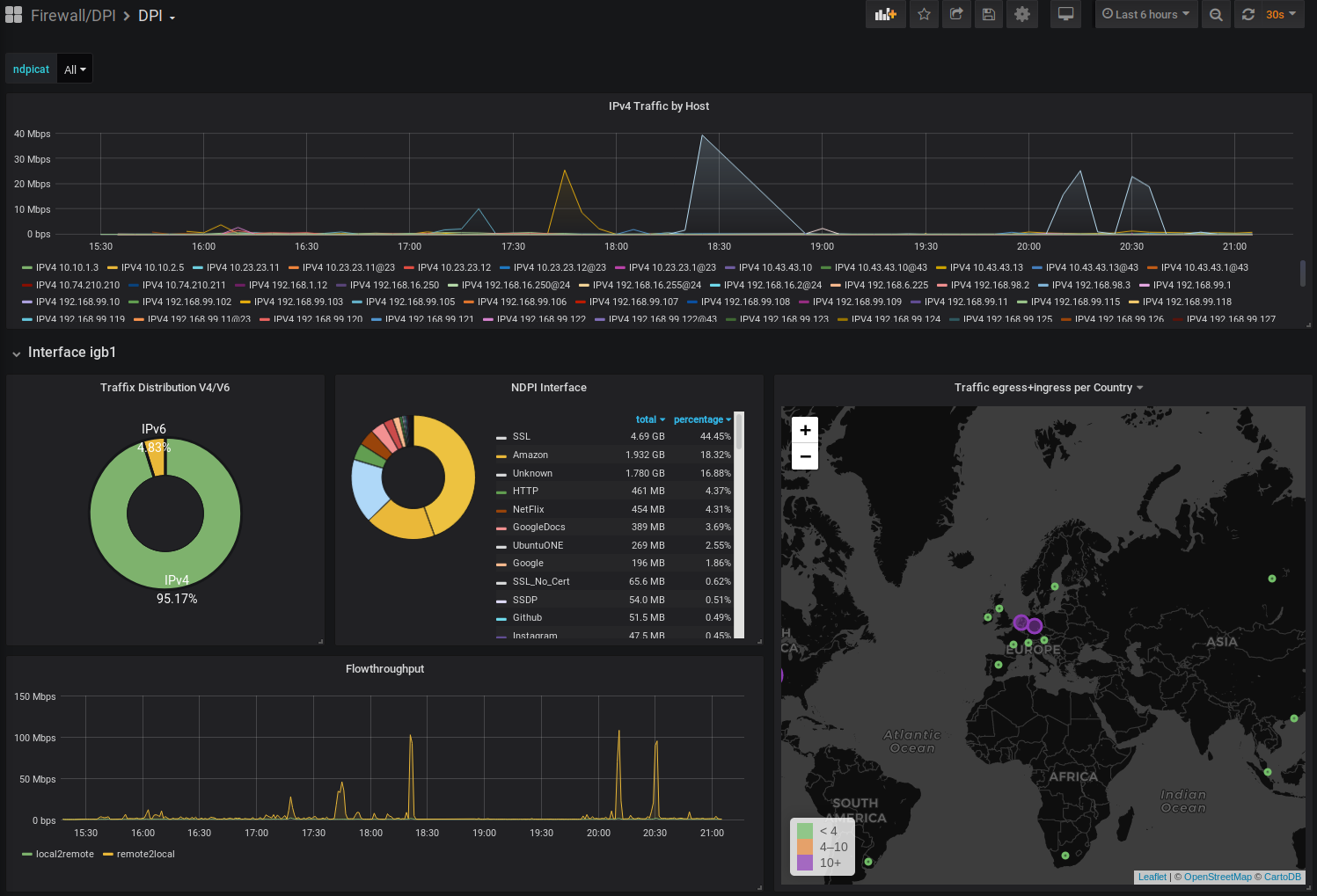The width and height of the screenshot is (1317, 896).
Task: Open the 30s refresh interval dropdown
Action: 1281,14
